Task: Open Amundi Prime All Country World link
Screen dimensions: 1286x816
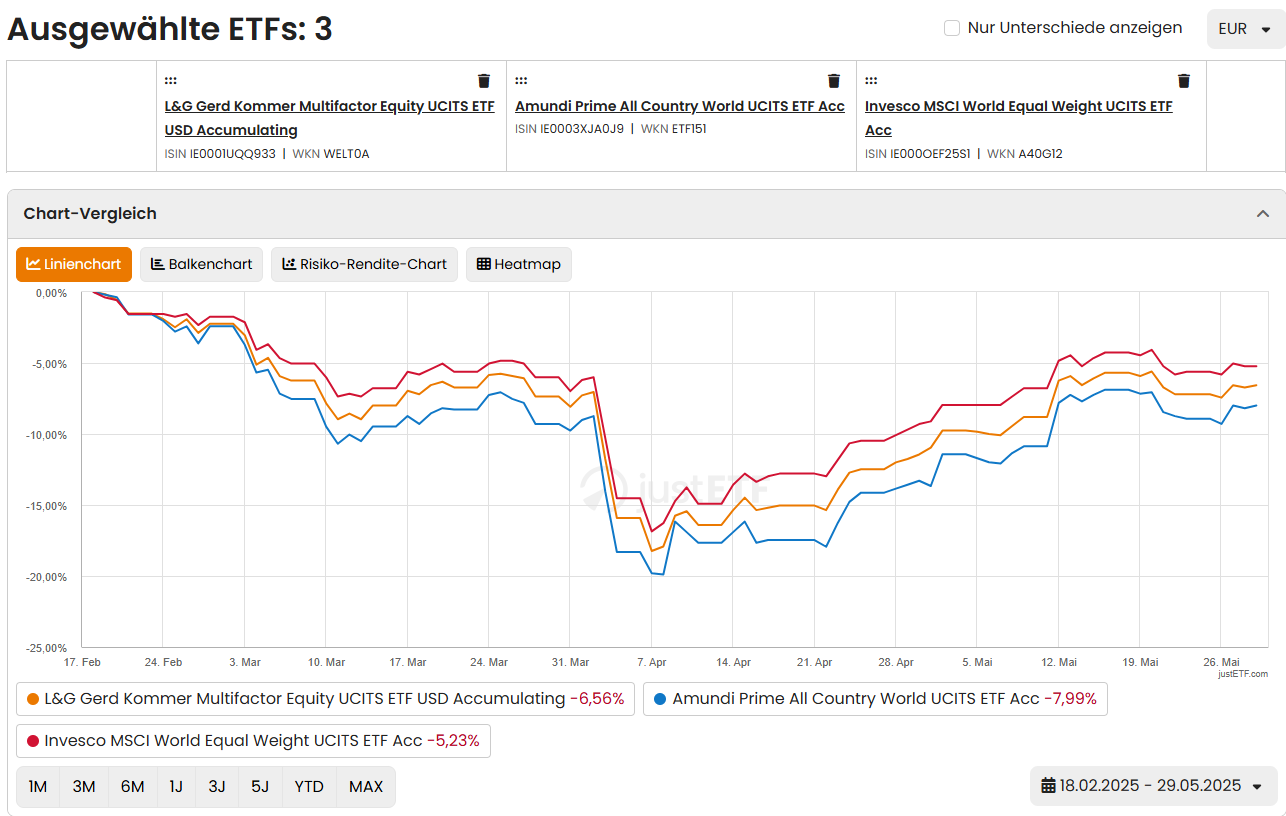Action: click(x=679, y=106)
